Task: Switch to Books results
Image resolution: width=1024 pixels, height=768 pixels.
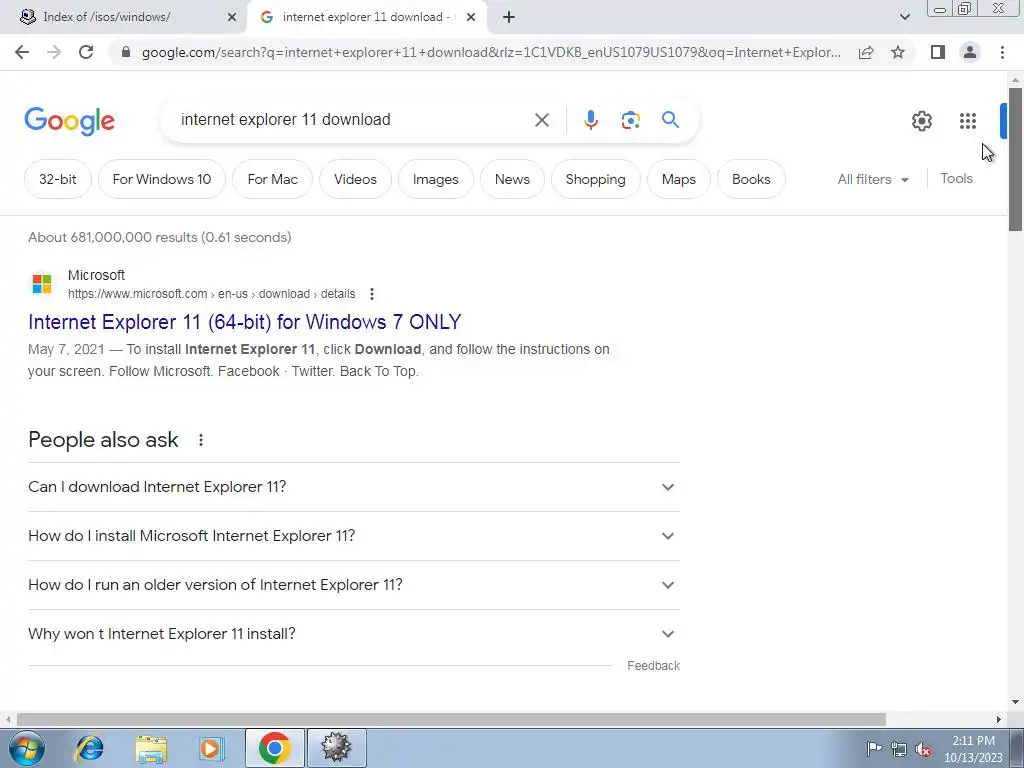Action: [x=751, y=179]
